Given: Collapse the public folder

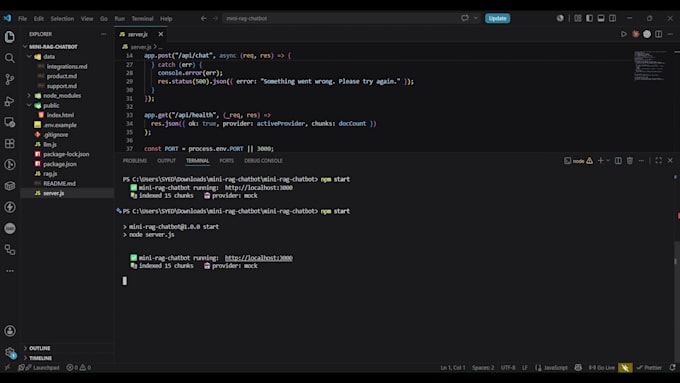Looking at the screenshot, I should [x=29, y=105].
